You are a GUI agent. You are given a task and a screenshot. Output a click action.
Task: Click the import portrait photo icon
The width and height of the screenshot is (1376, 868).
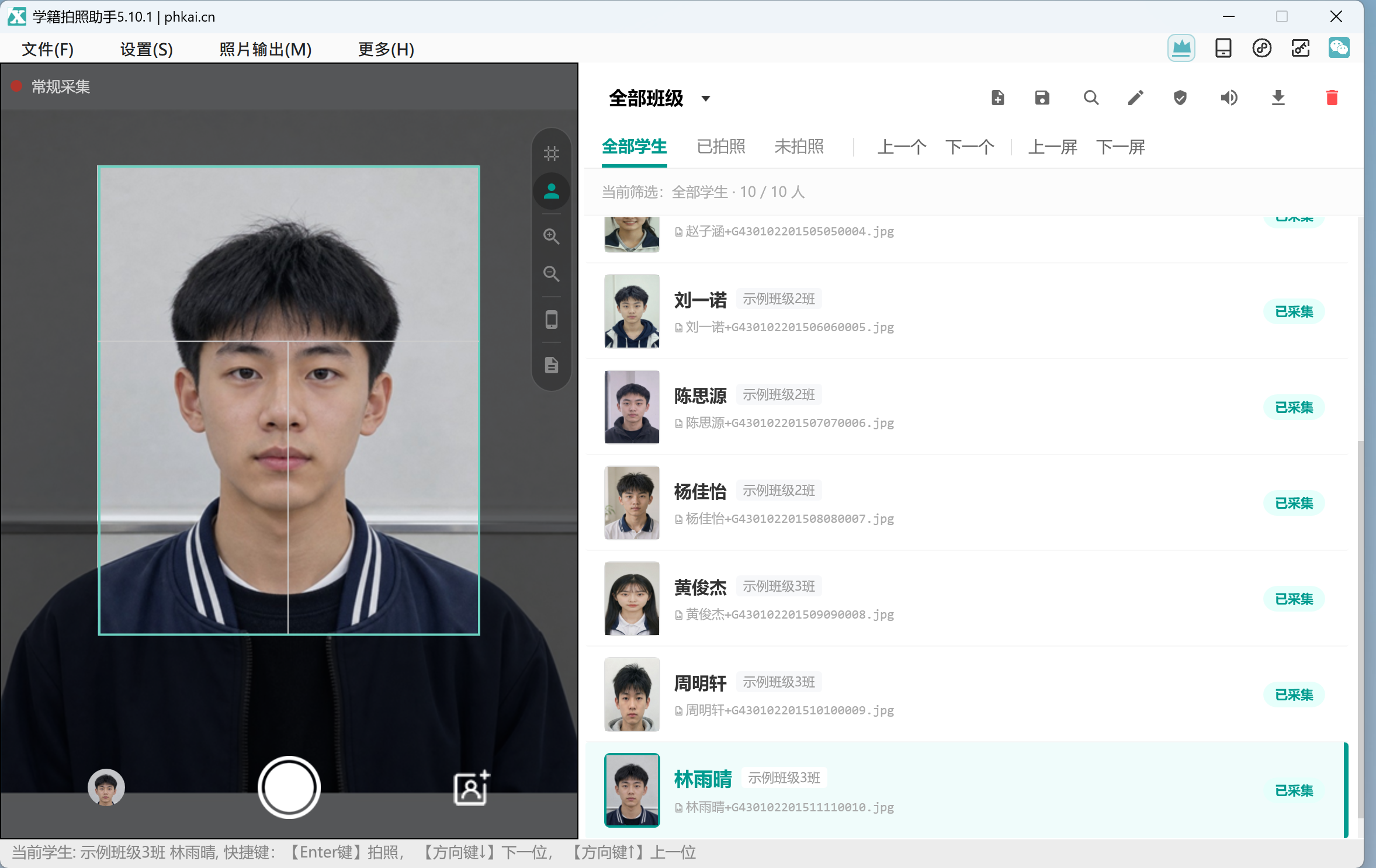click(x=472, y=788)
